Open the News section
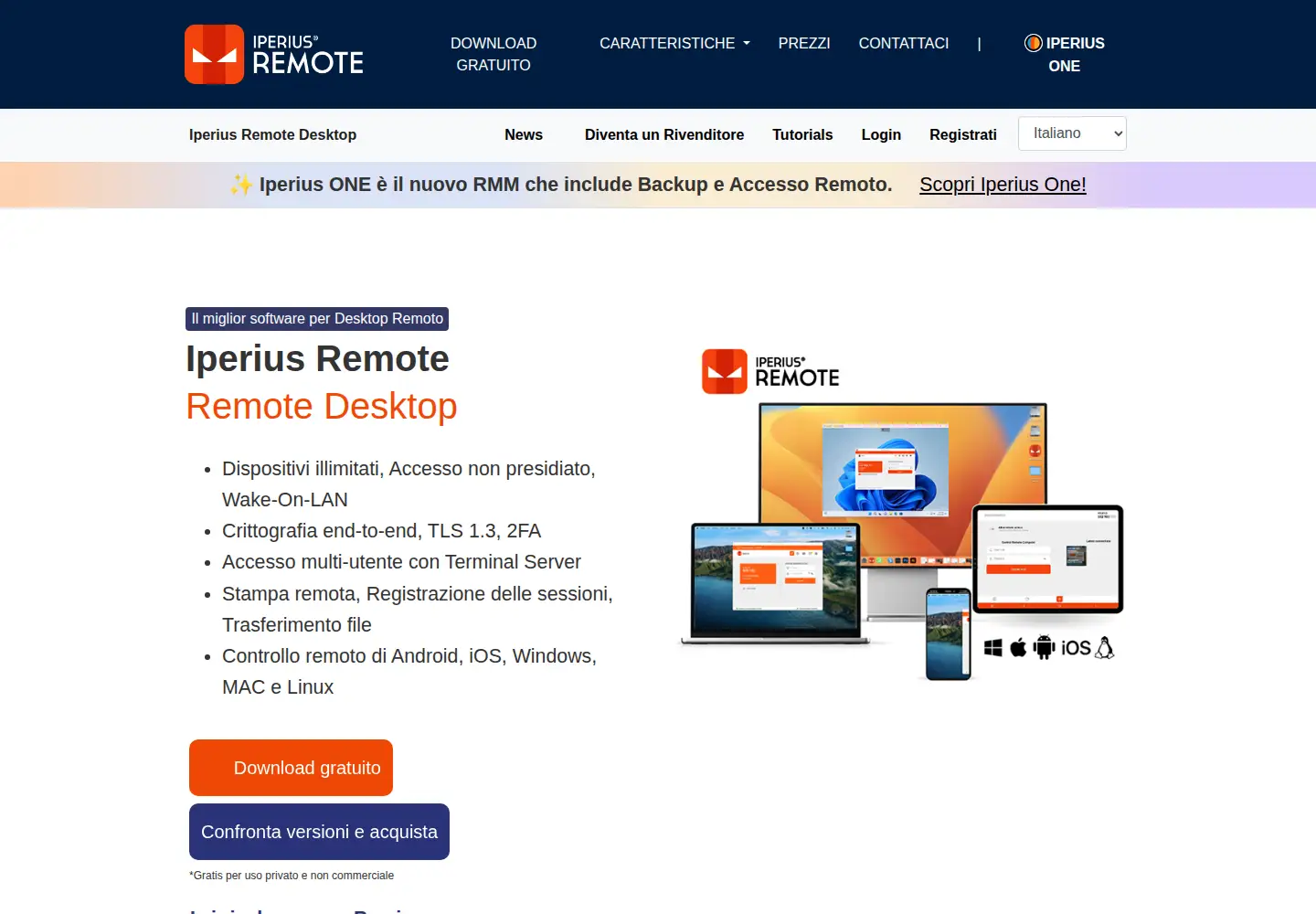Screen dimensions: 1316x914 click(x=524, y=134)
